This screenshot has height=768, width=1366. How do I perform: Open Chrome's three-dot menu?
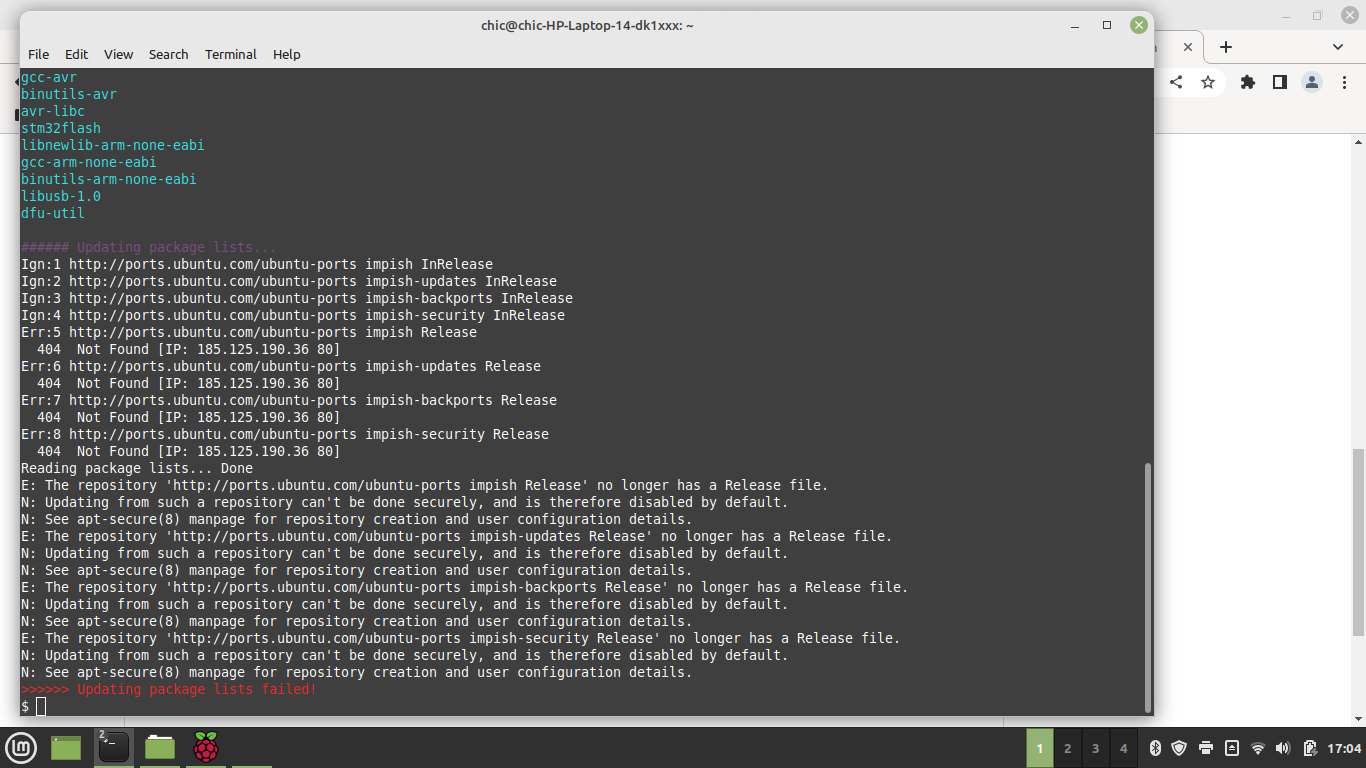(1344, 83)
